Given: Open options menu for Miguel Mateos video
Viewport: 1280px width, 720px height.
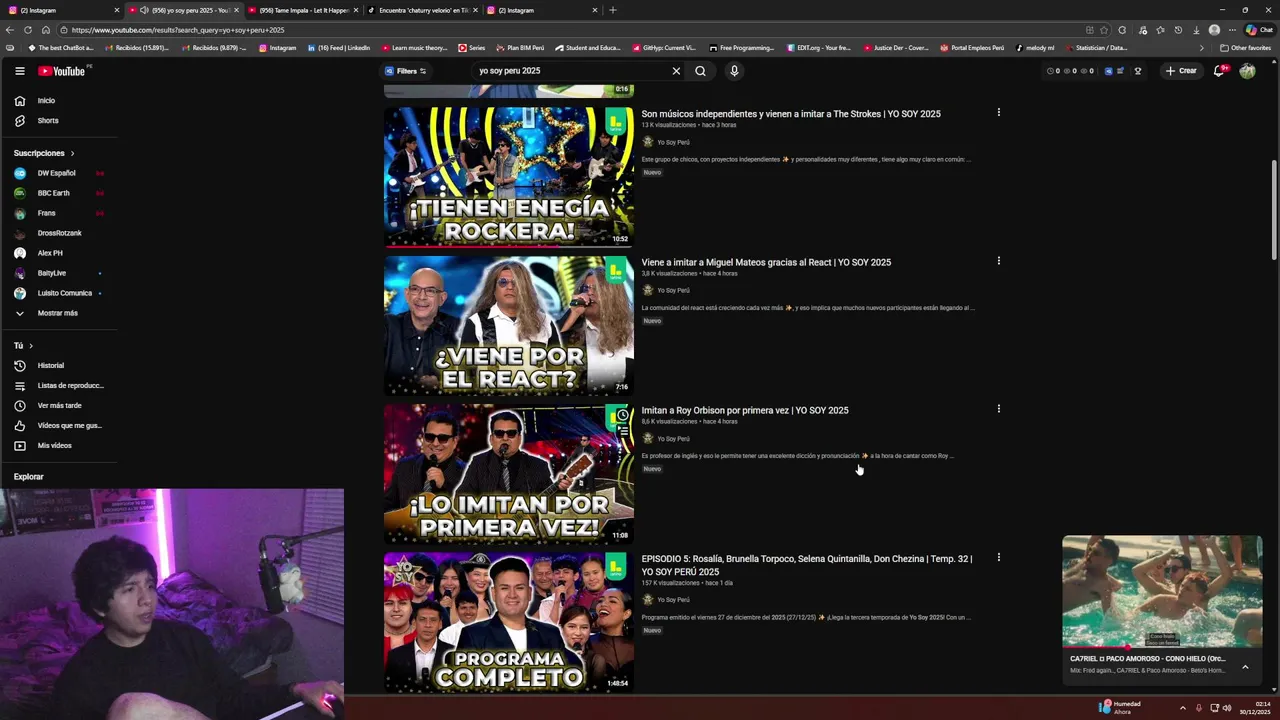Looking at the screenshot, I should click(x=998, y=261).
